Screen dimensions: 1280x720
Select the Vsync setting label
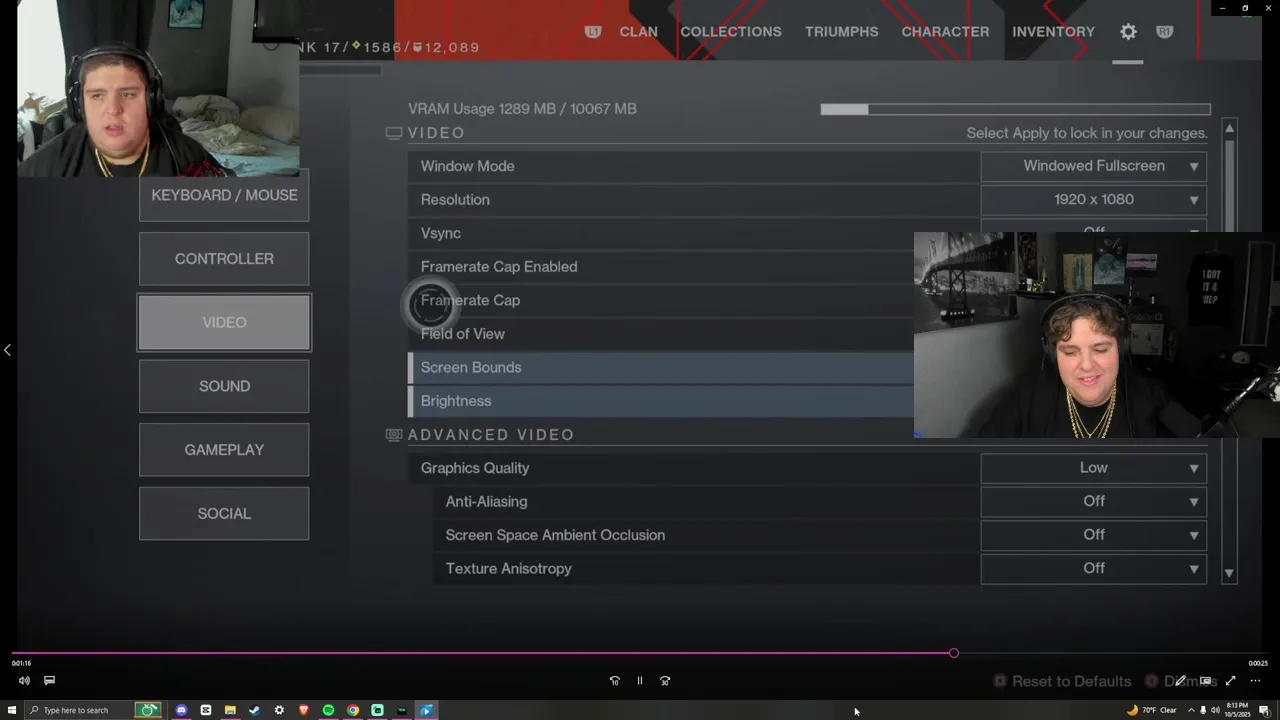coord(441,233)
